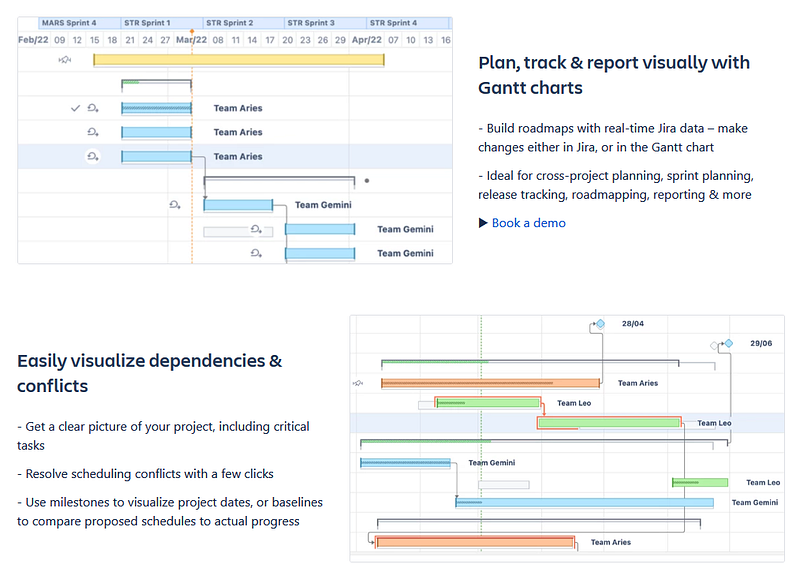Click the first Team Gemini label in top chart

(323, 205)
